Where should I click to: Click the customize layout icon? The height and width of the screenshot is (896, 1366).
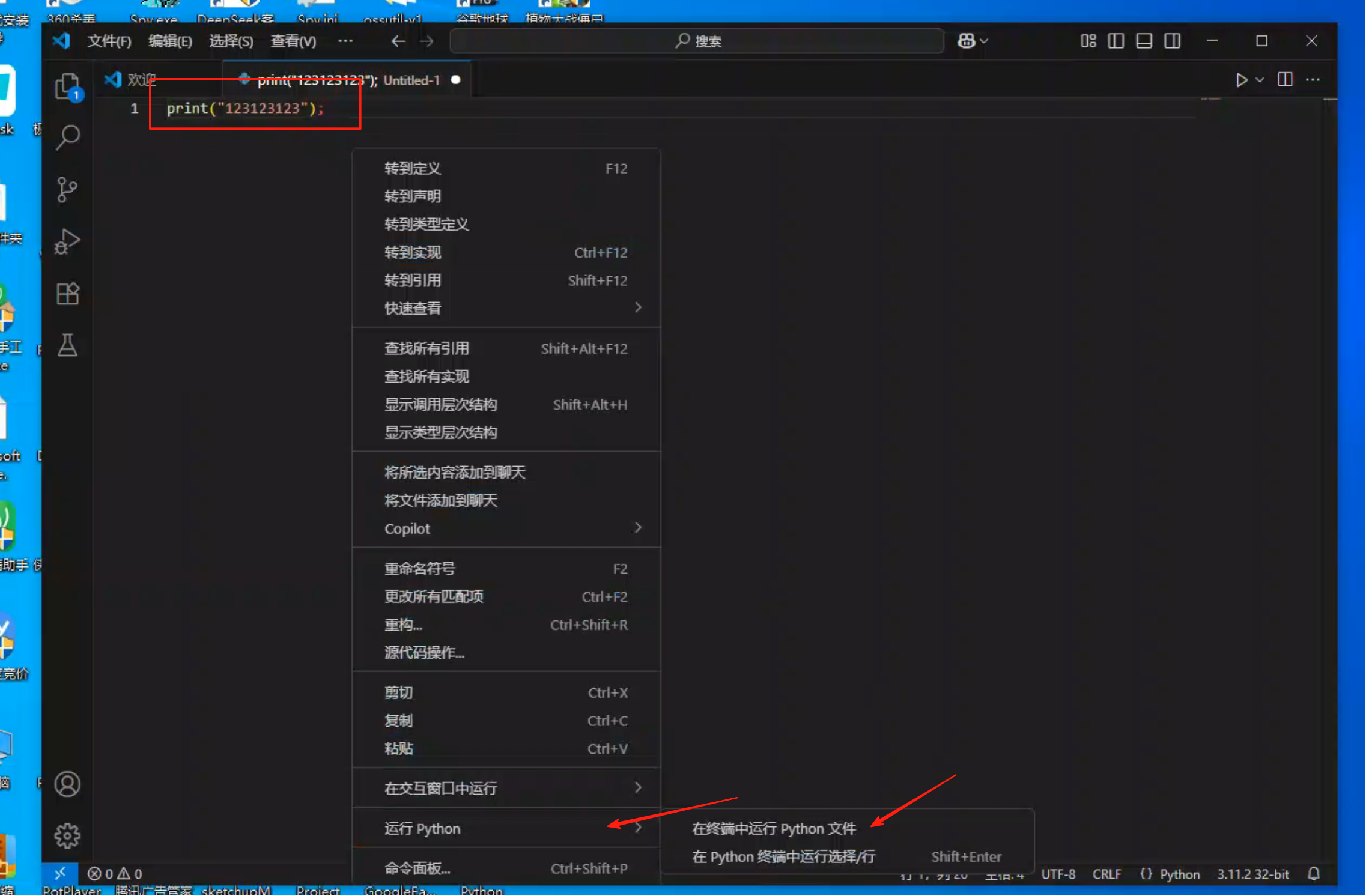coord(1088,41)
